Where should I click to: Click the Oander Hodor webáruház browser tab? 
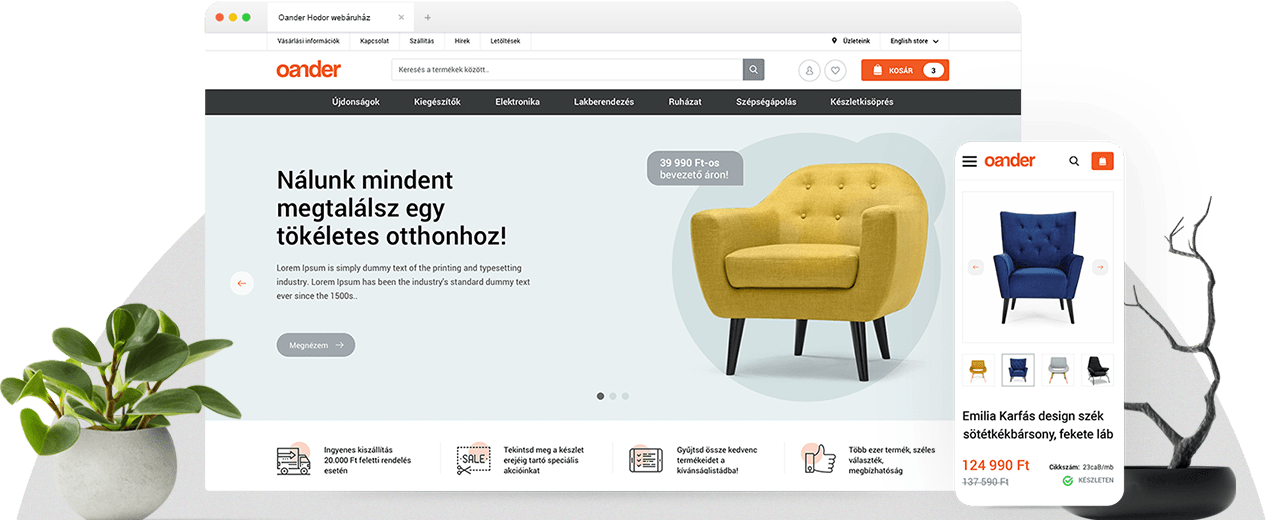[x=340, y=17]
